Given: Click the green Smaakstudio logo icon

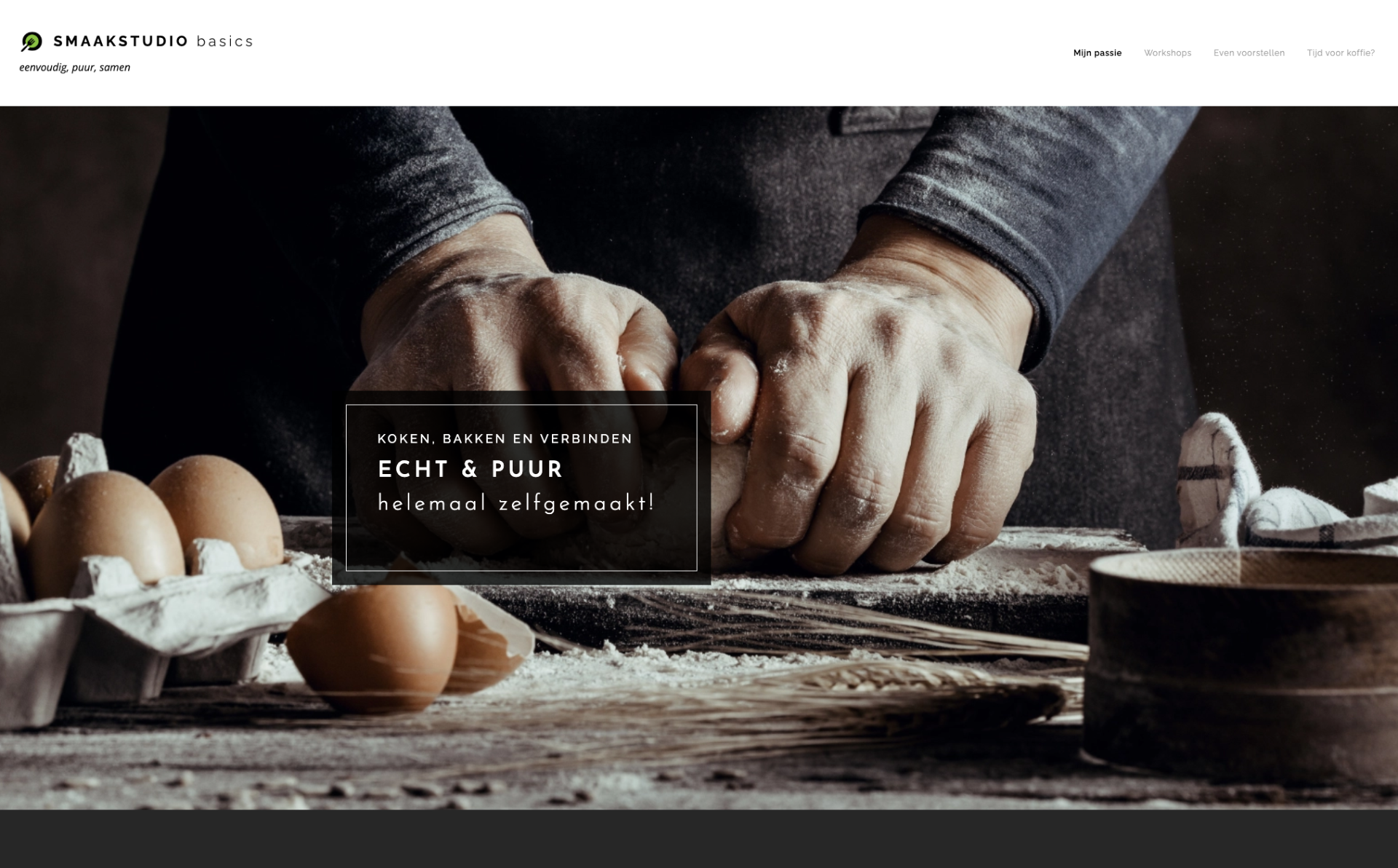Looking at the screenshot, I should point(31,42).
